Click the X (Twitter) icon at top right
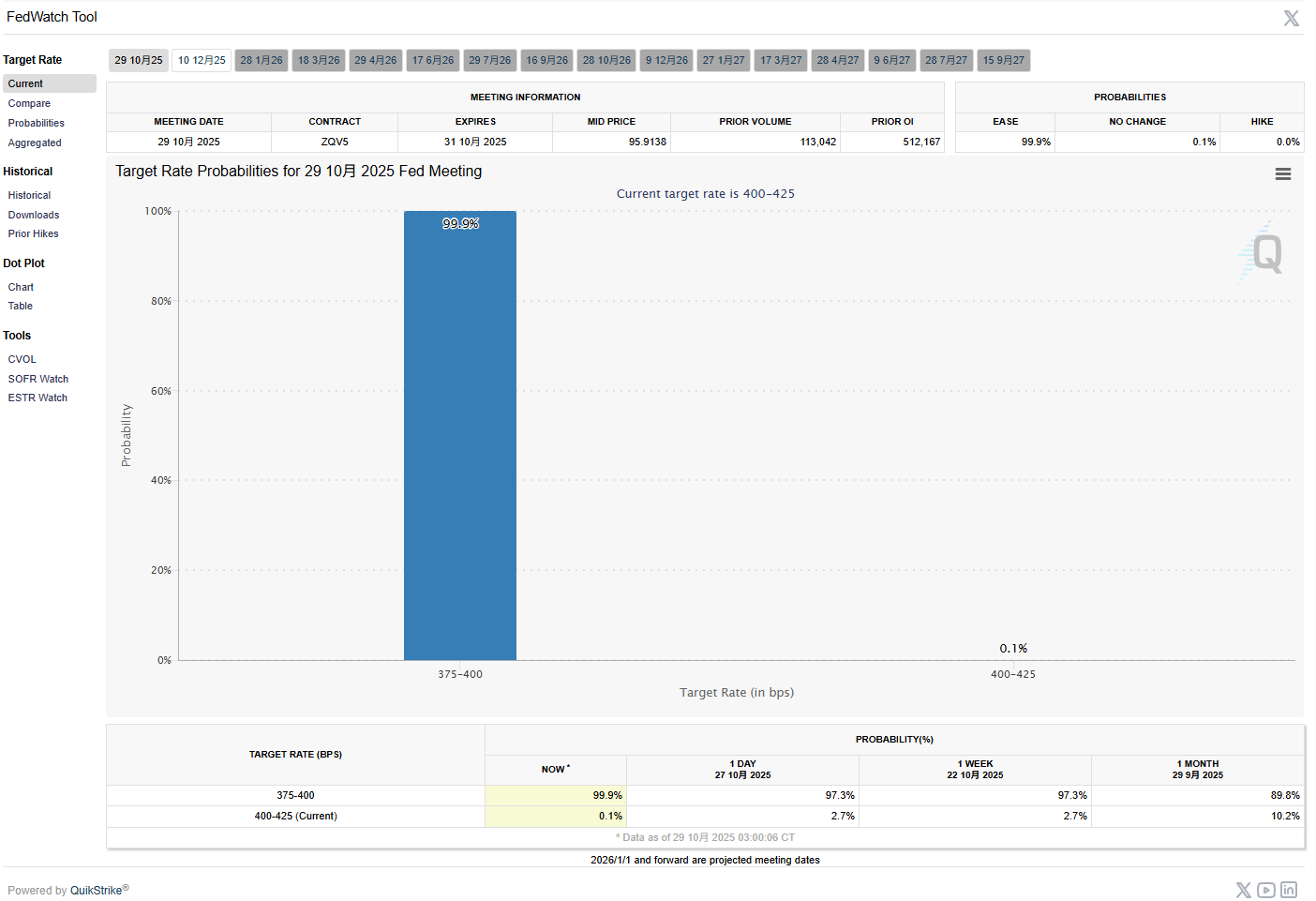Screen dimensions: 1316x901 tap(1291, 19)
